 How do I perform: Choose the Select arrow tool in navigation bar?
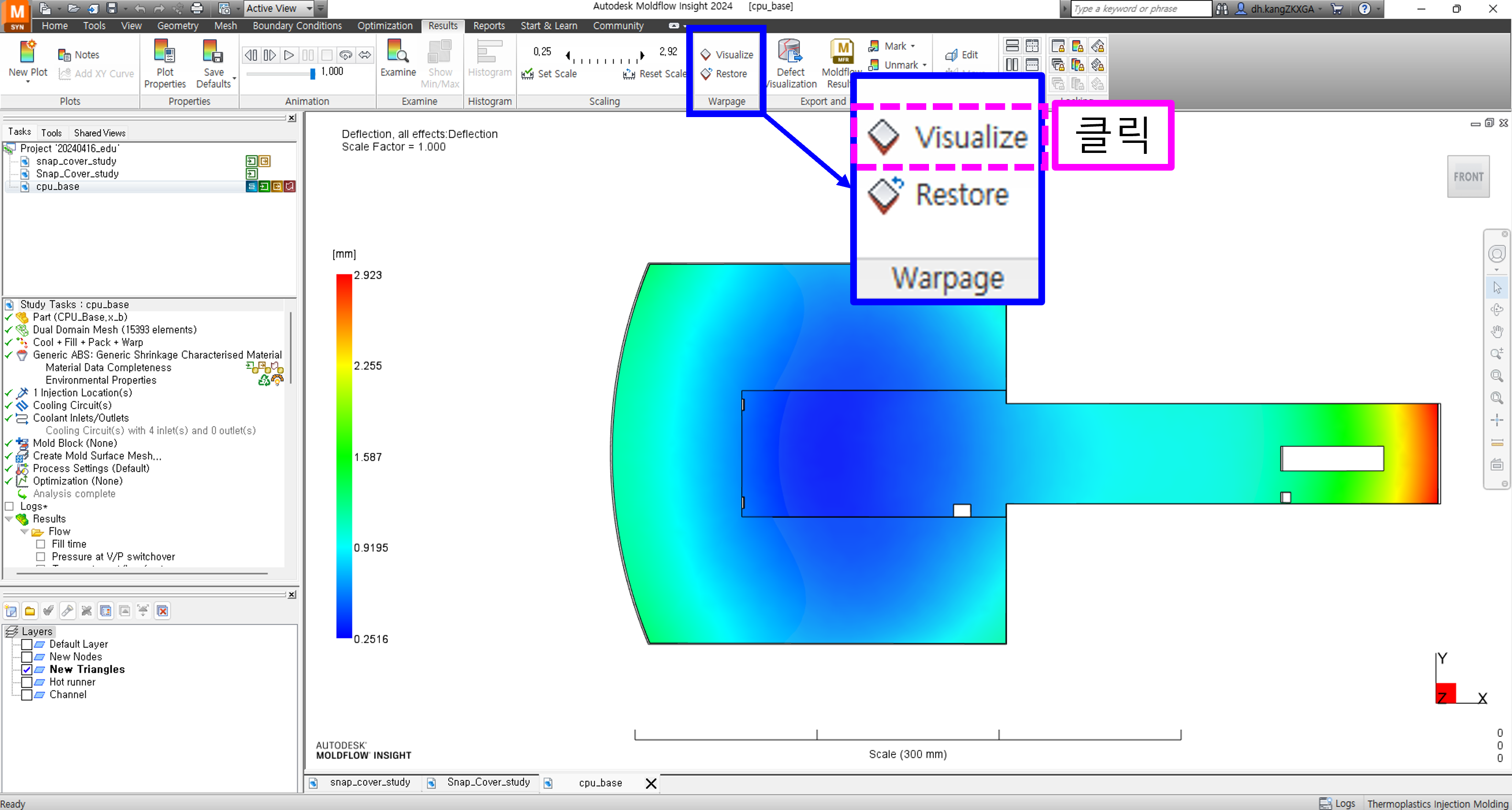point(1497,288)
